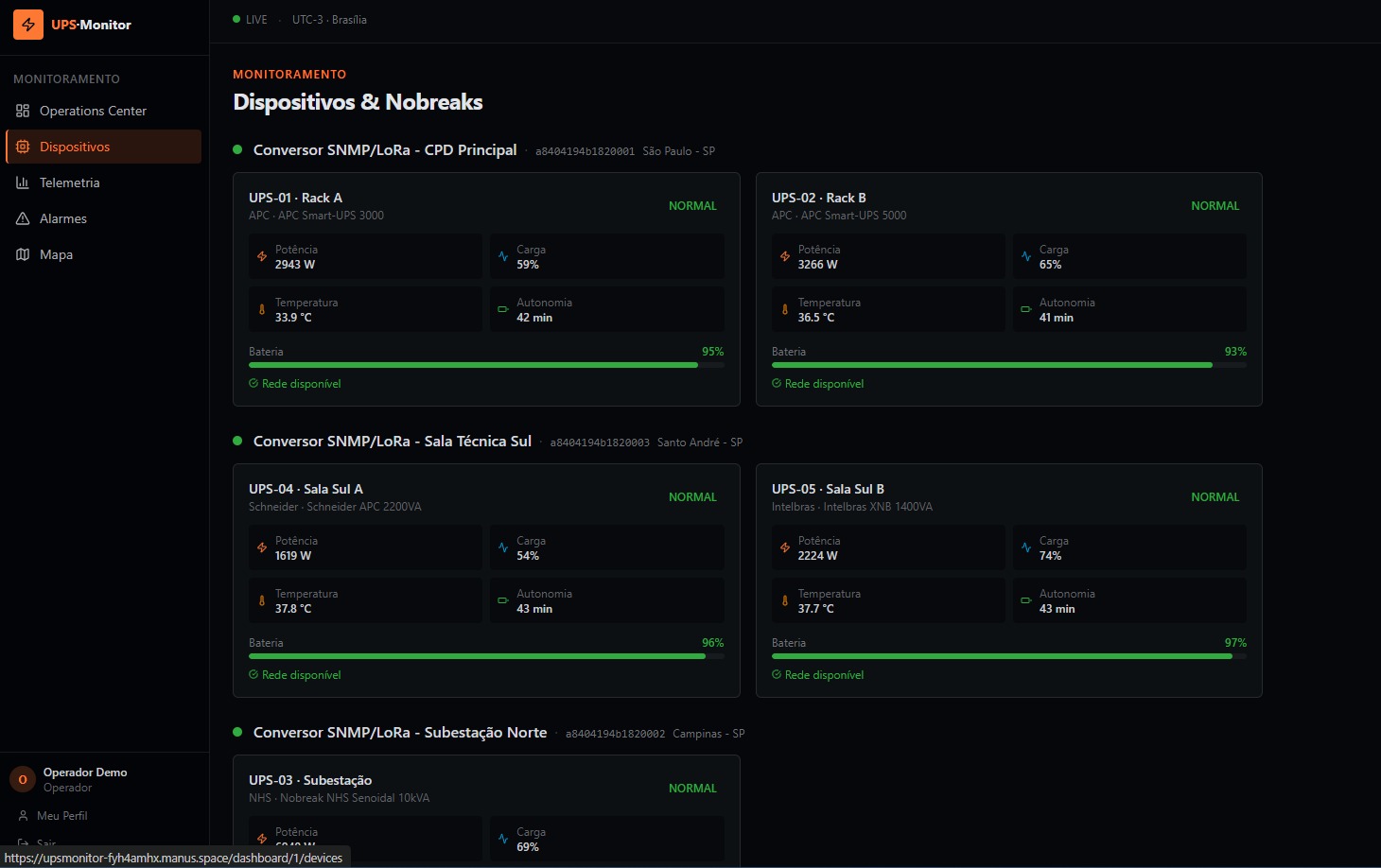Click the 2224 W power value
Screen dimensions: 1381x868
click(x=818, y=556)
